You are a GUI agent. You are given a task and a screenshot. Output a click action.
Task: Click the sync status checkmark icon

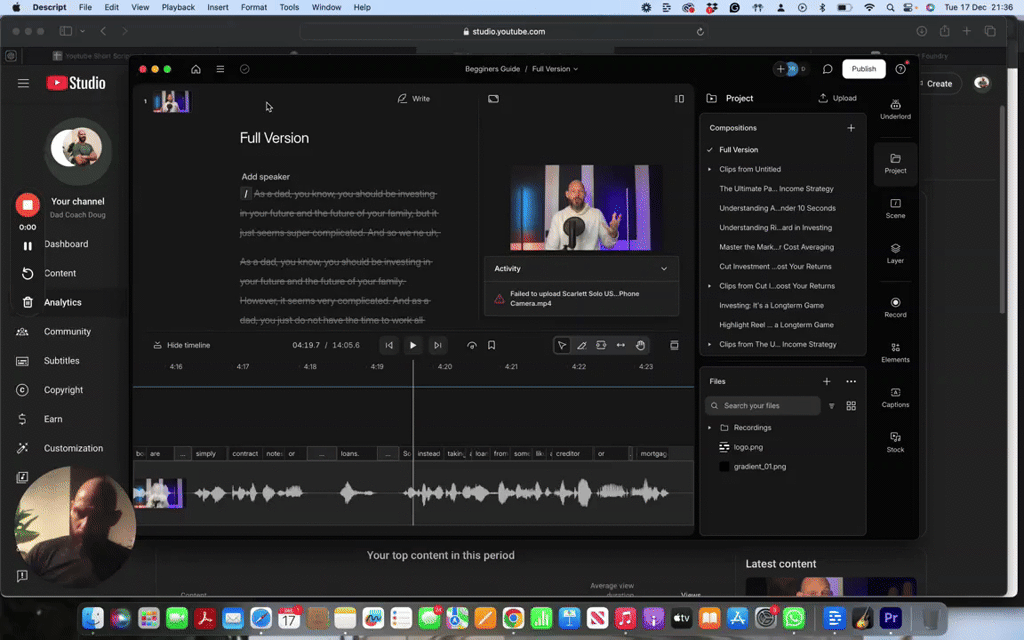(x=245, y=69)
